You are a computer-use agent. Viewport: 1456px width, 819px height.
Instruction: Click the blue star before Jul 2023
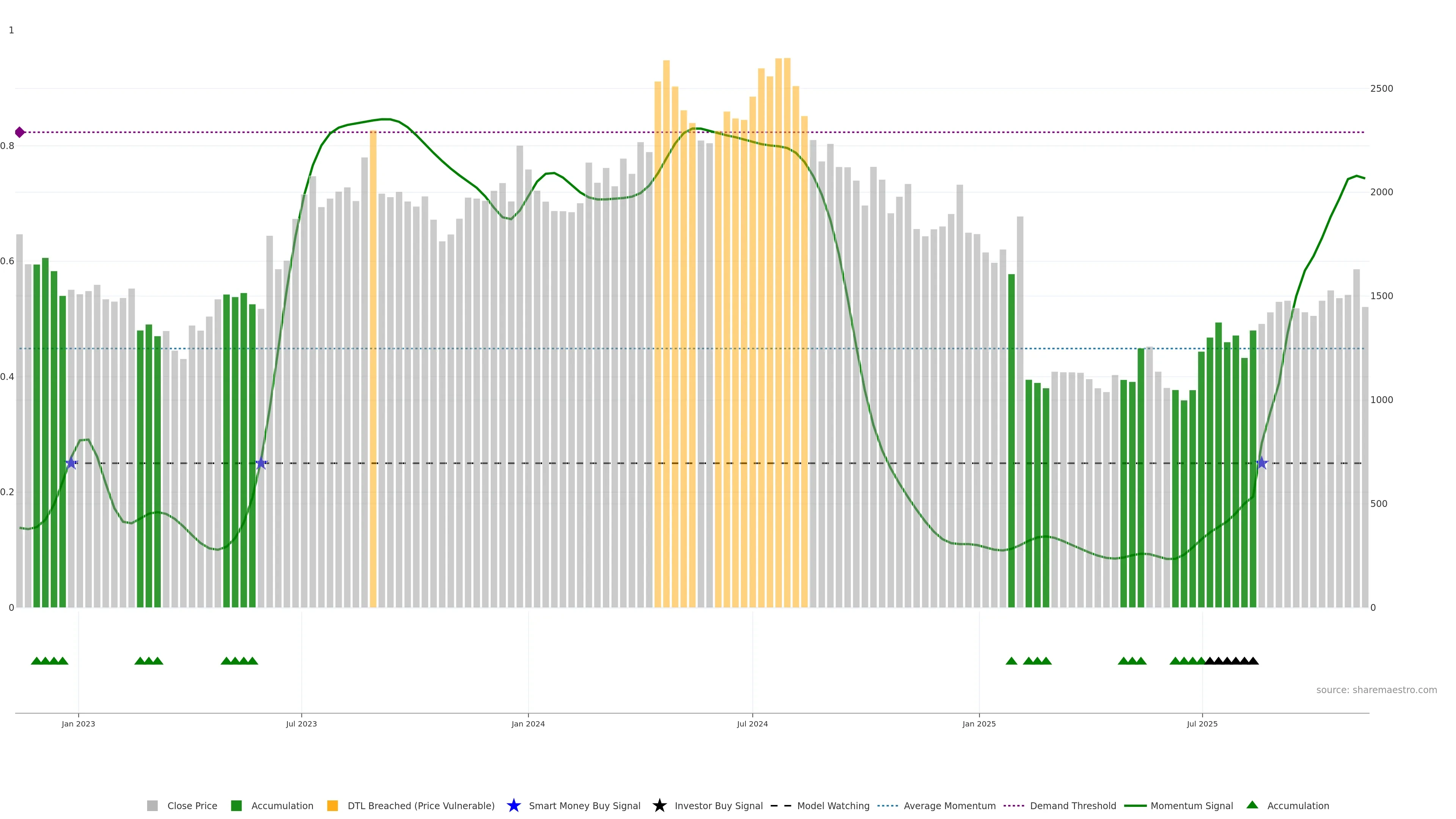[261, 463]
